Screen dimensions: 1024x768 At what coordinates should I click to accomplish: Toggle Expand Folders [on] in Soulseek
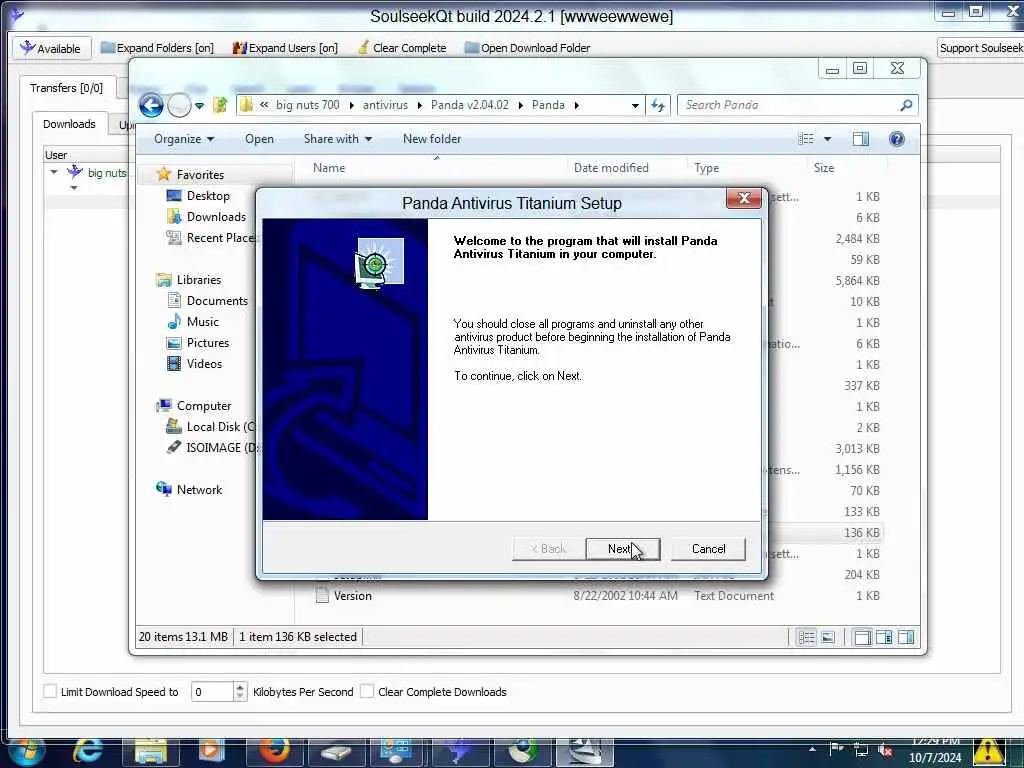(x=157, y=48)
